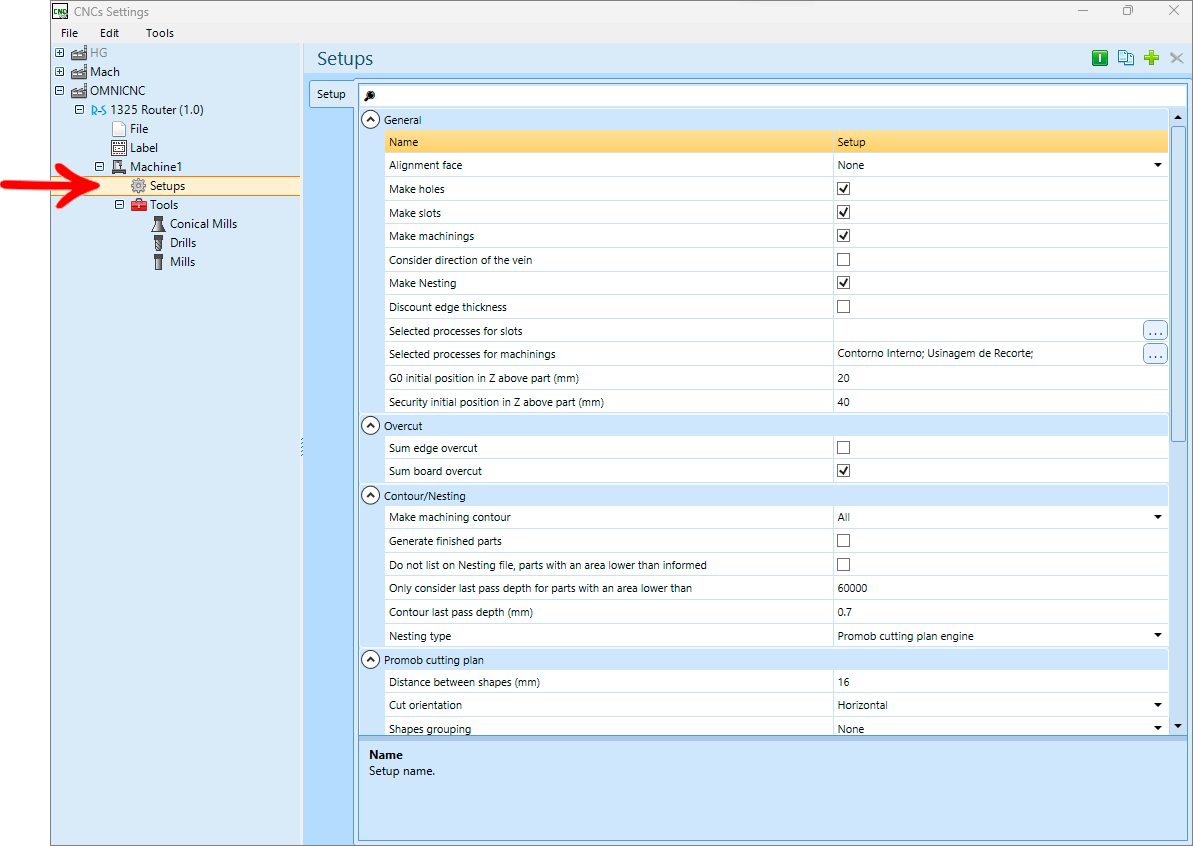This screenshot has width=1193, height=846.
Task: Open the Tools menu
Action: point(160,33)
